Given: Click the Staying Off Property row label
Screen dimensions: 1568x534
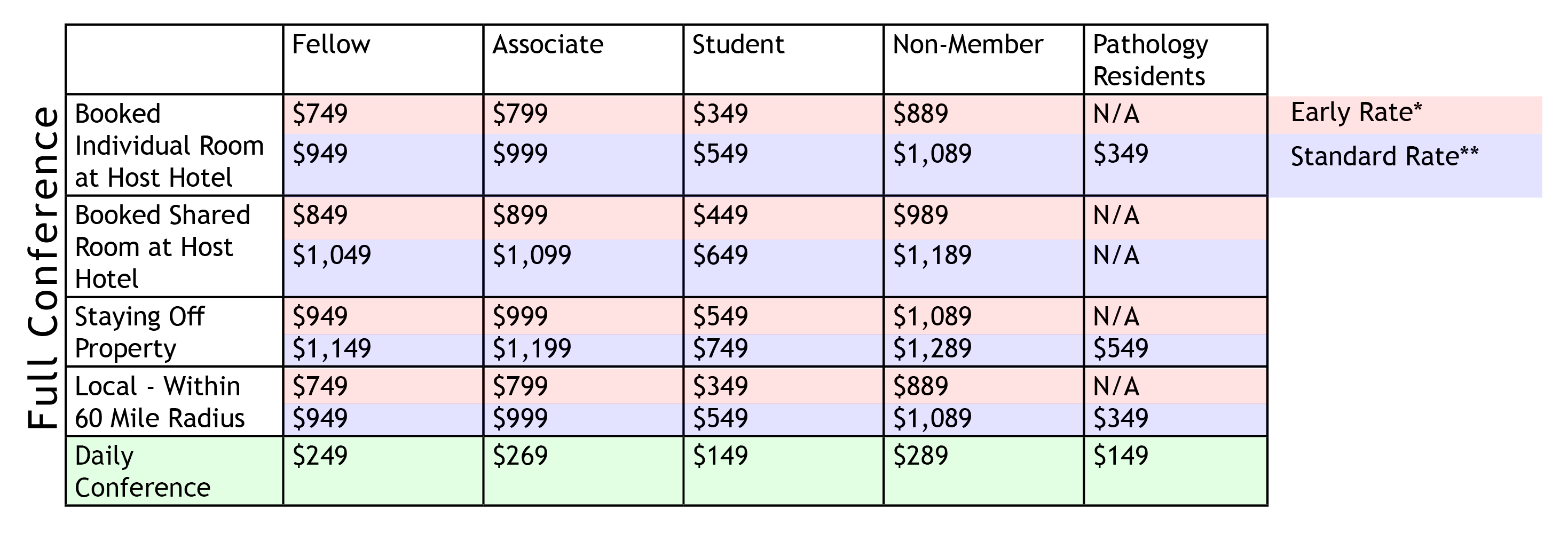Looking at the screenshot, I should tap(139, 333).
